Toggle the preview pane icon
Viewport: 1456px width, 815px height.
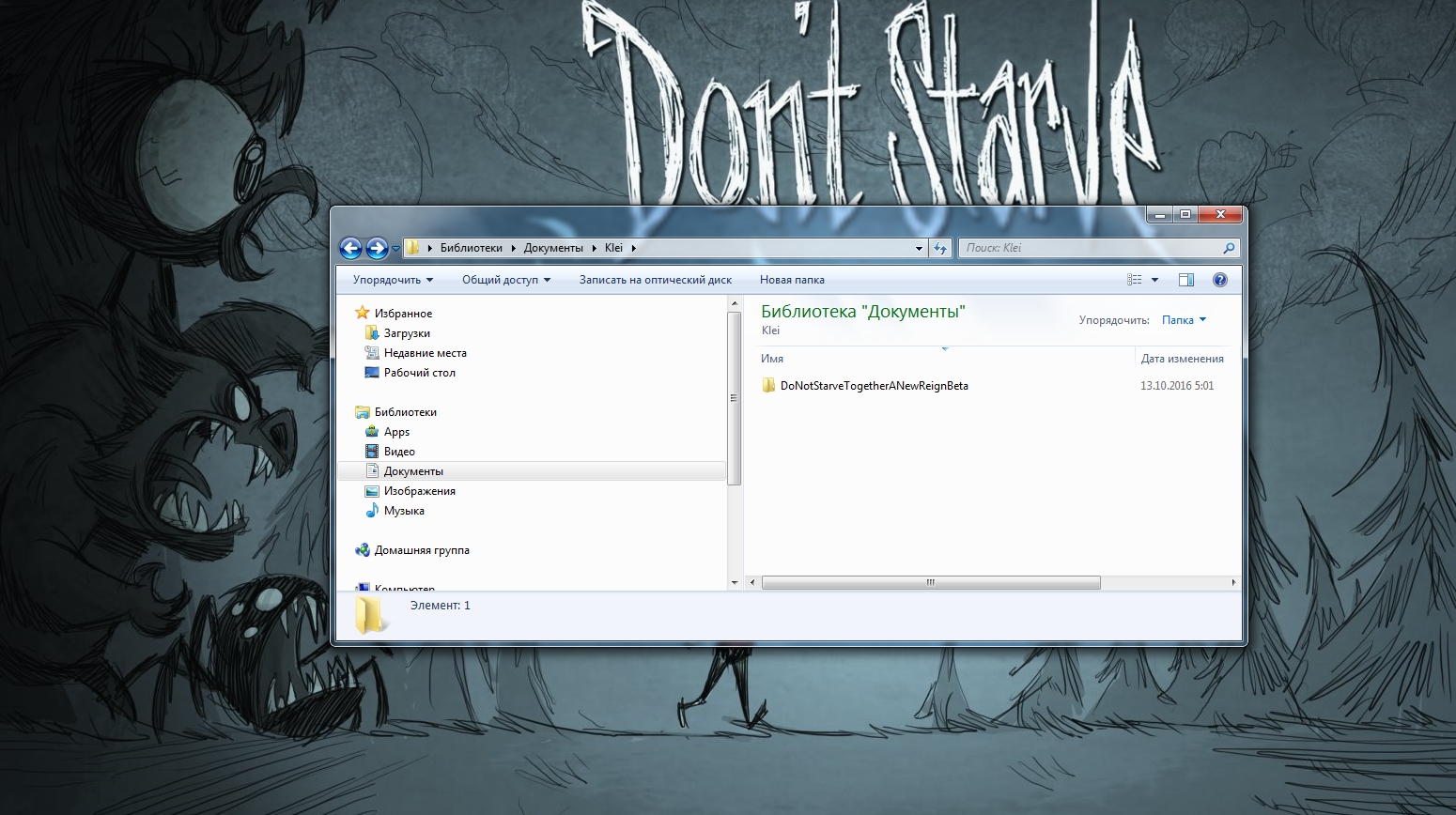[1185, 280]
